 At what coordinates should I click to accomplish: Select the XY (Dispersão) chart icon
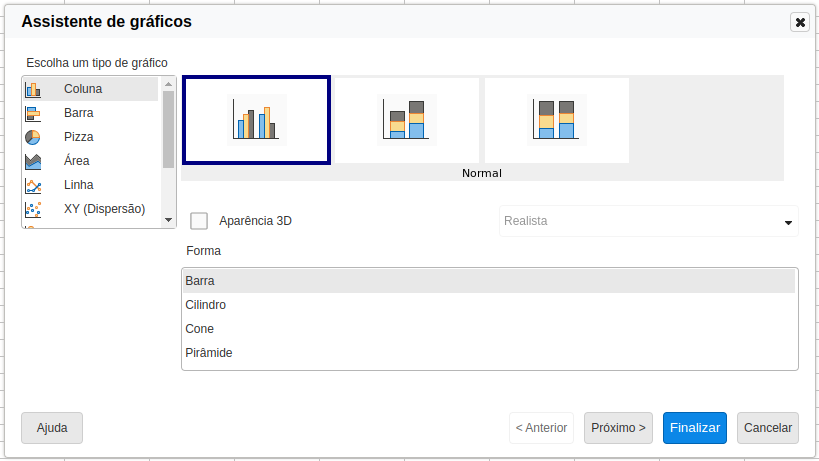[x=33, y=209]
